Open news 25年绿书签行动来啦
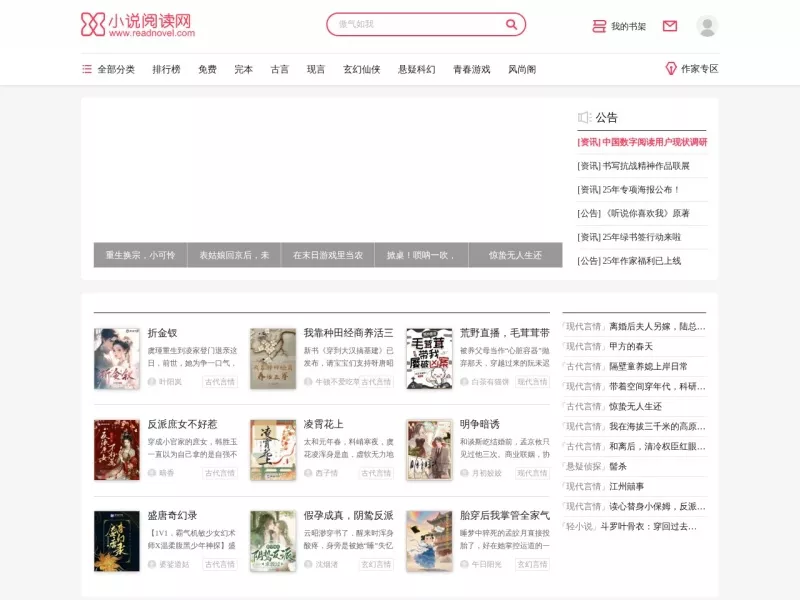 (642, 237)
